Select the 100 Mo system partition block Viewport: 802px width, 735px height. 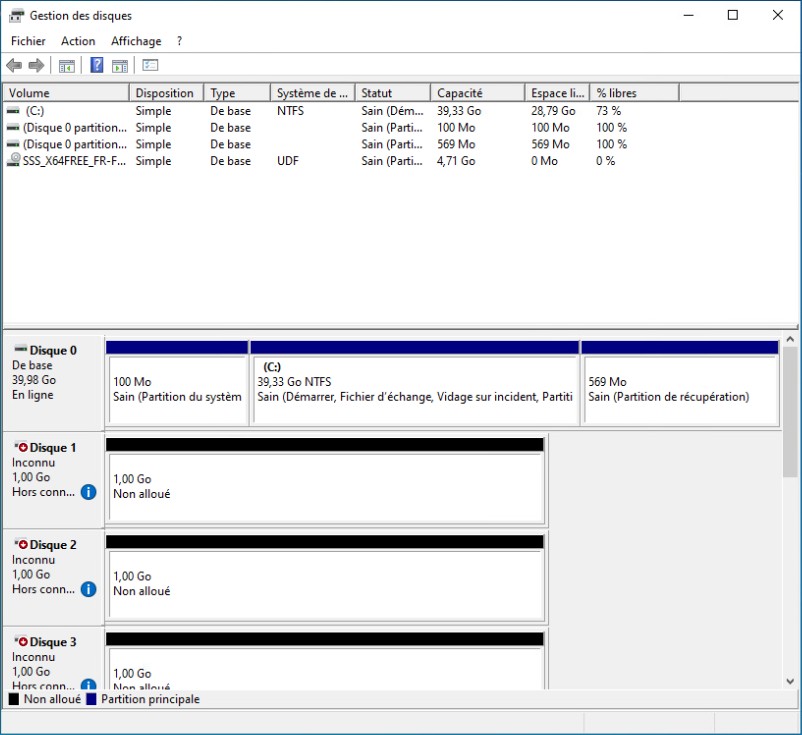(177, 383)
